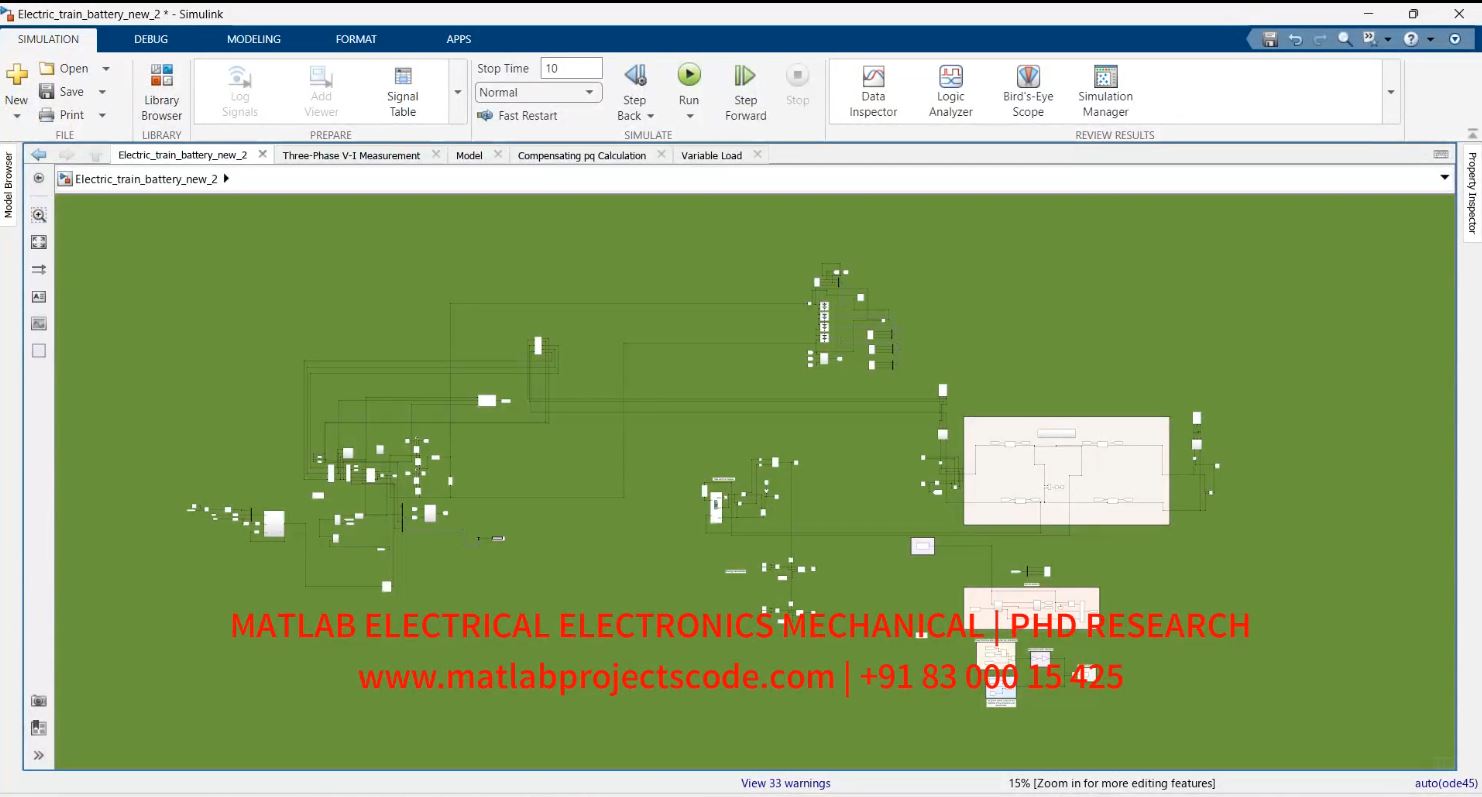Open the Run button dropdown arrow
Screen dimensions: 1482x797
tap(688, 115)
